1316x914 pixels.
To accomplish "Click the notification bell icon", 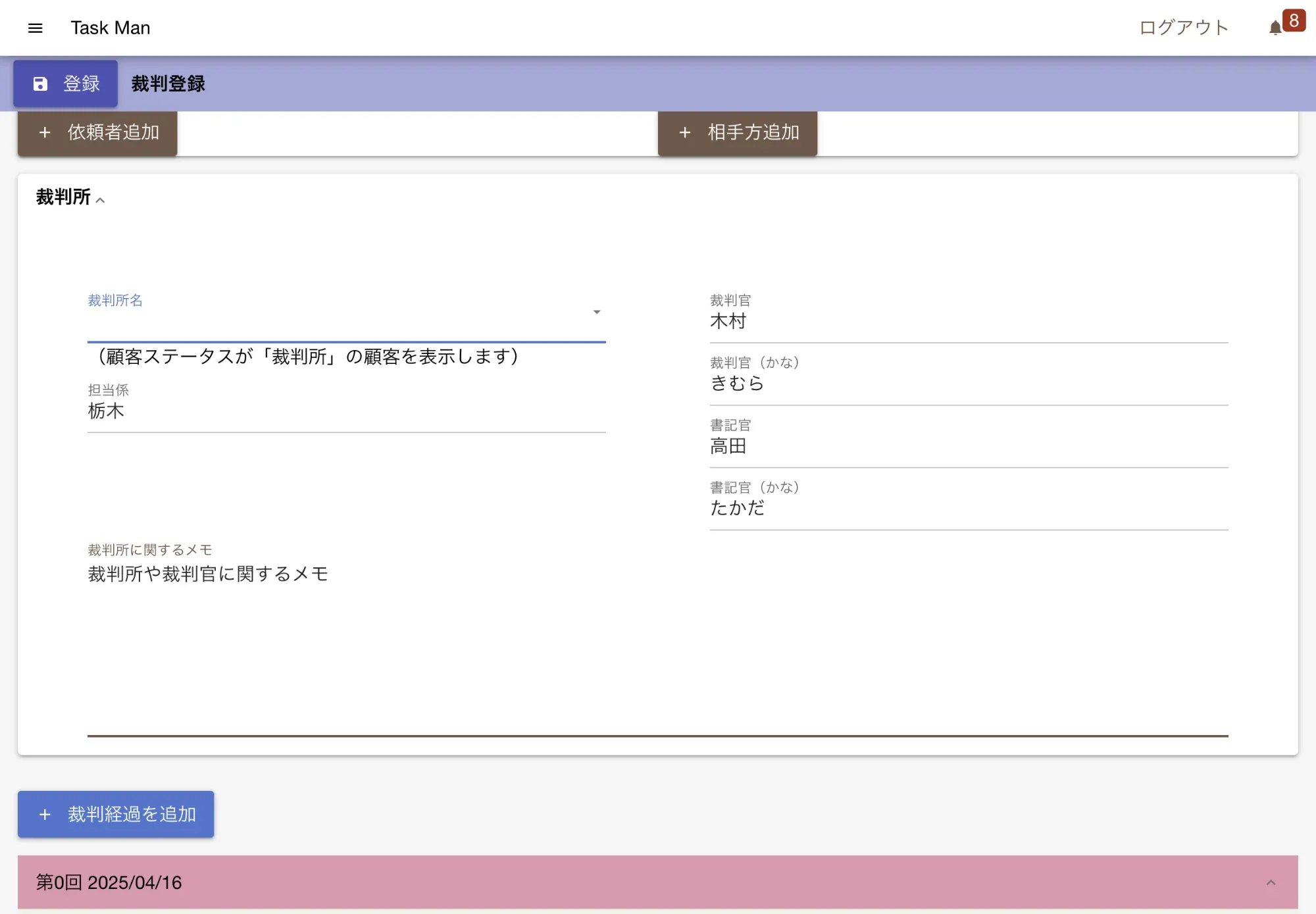I will 1275,28.
